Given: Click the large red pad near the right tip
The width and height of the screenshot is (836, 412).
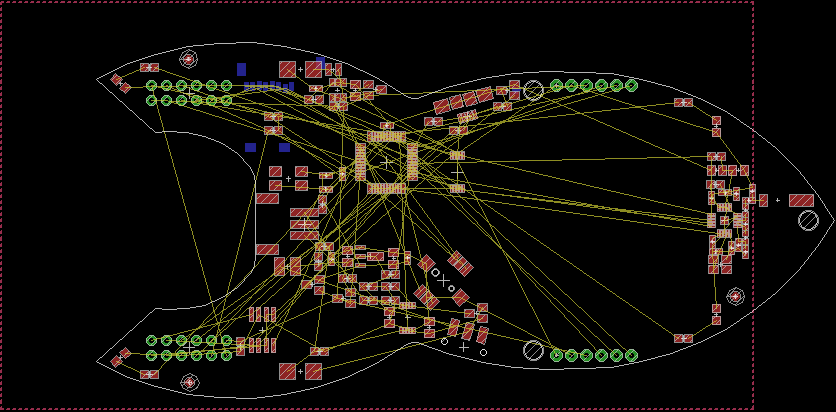Looking at the screenshot, I should click(801, 200).
